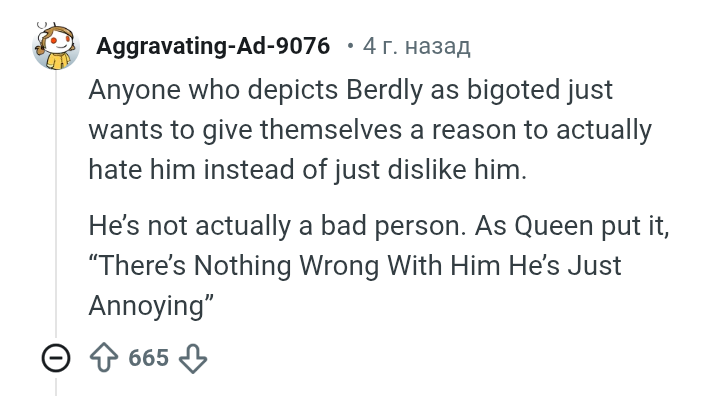Upvote the comment by Aggravating-Ad-9076
This screenshot has height=396, width=720.
point(103,358)
